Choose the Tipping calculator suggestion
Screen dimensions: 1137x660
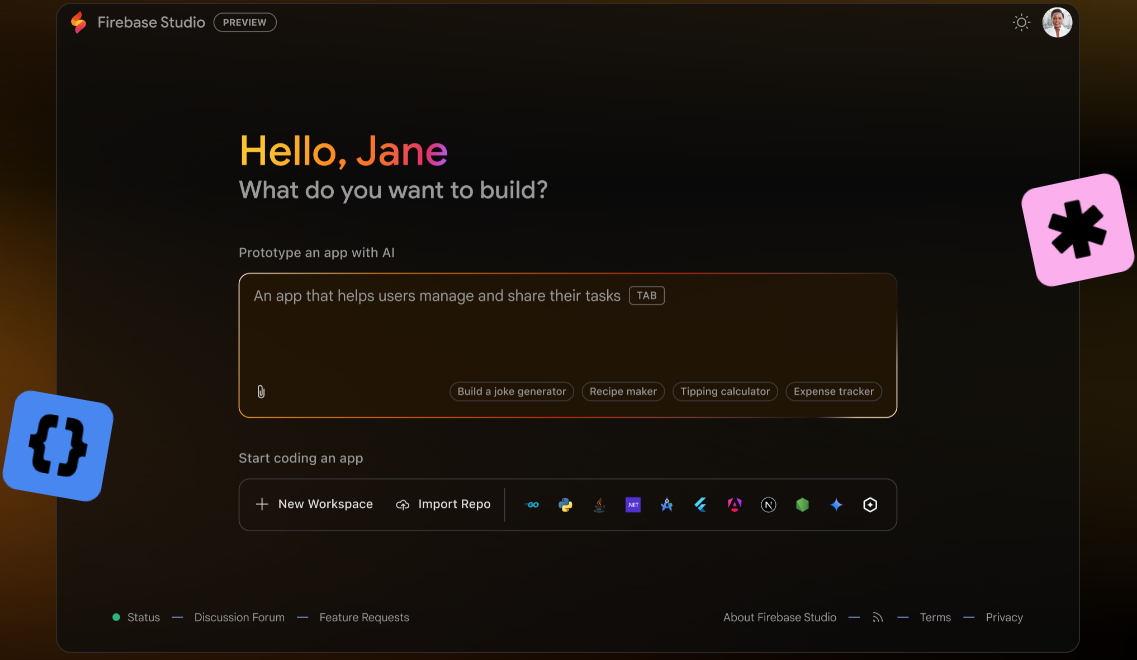[x=725, y=392]
